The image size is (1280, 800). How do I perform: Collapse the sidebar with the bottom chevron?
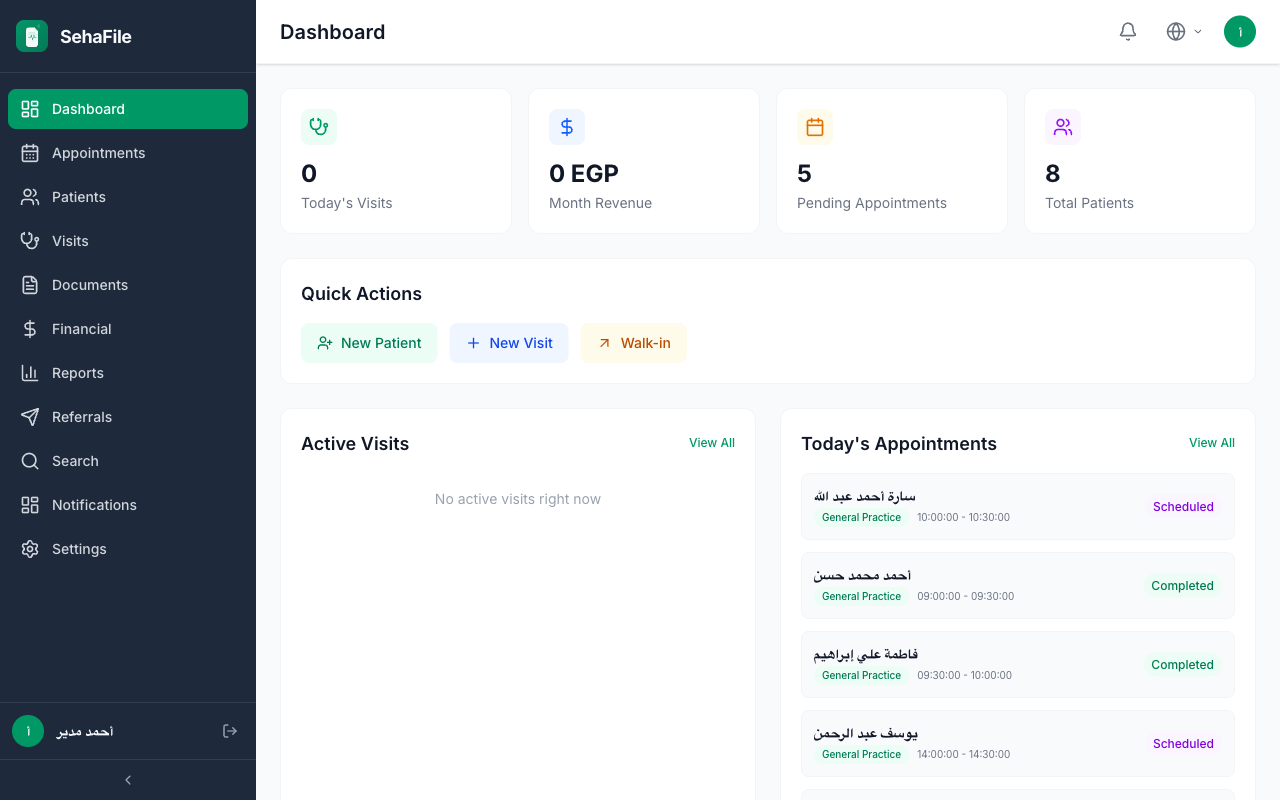128,780
